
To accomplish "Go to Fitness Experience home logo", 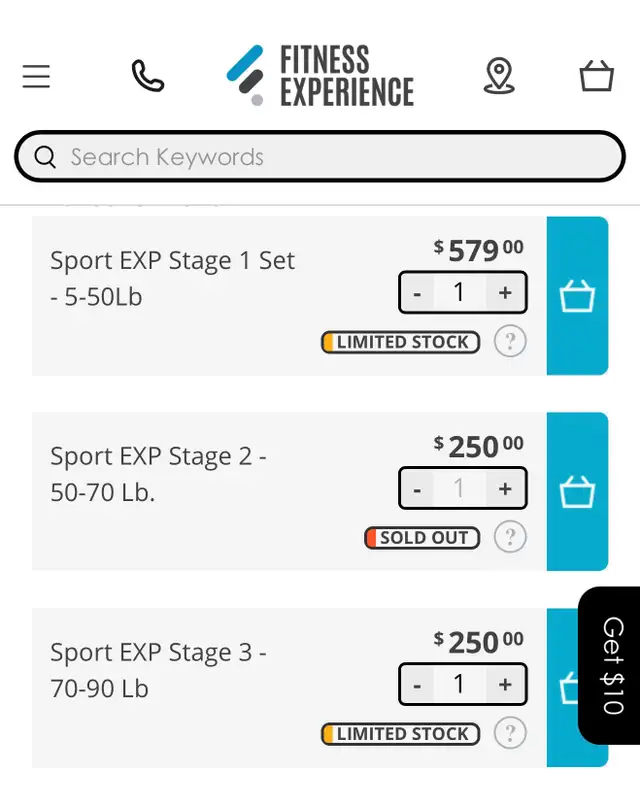I will pos(320,76).
